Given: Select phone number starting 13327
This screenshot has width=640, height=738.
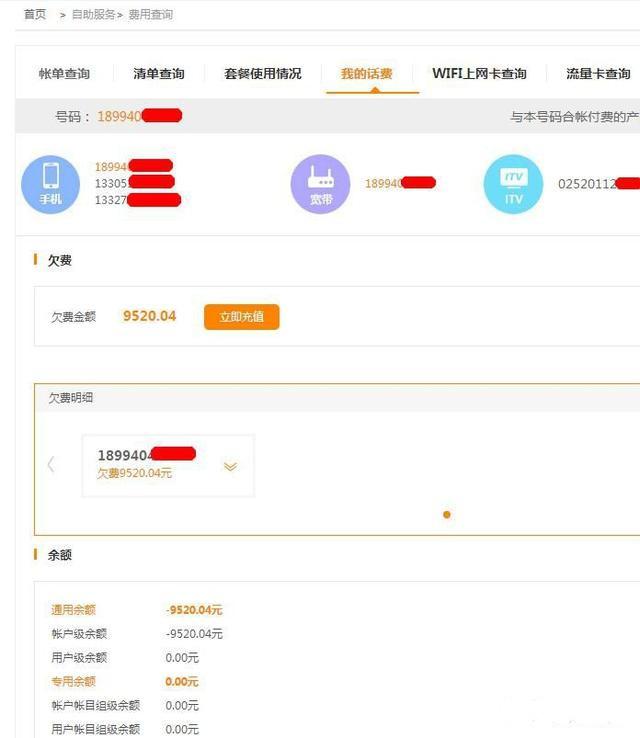Looking at the screenshot, I should (137, 200).
